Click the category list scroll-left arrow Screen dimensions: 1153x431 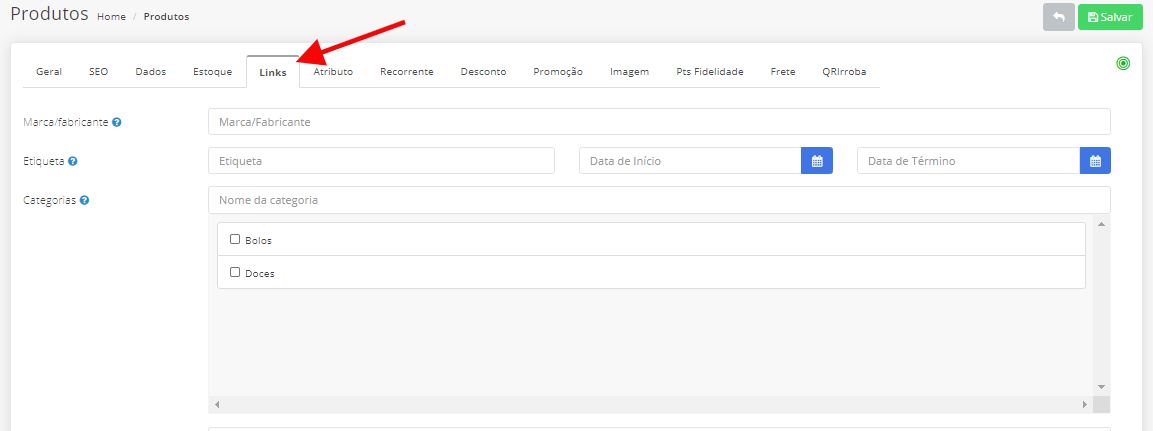click(x=217, y=405)
